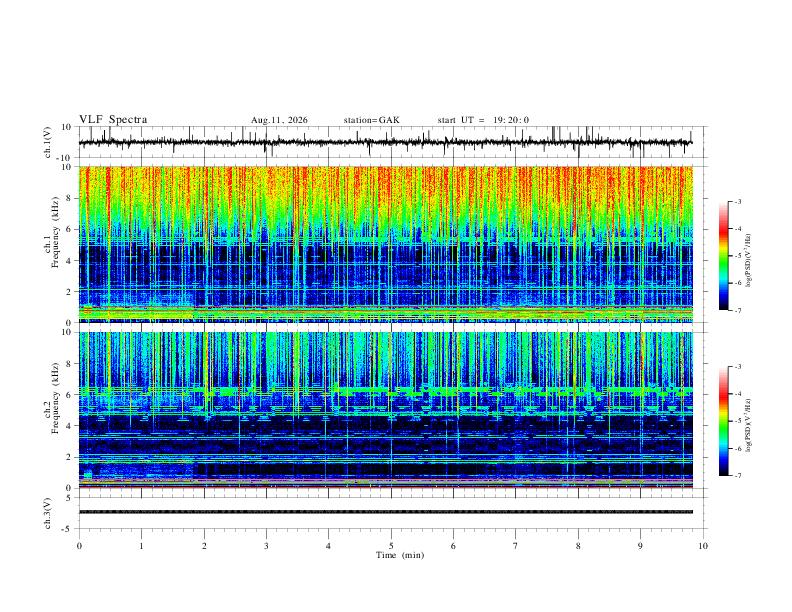This screenshot has height=612, width=792.
Task: Click the upper PSD color scale bar
Action: point(723,256)
